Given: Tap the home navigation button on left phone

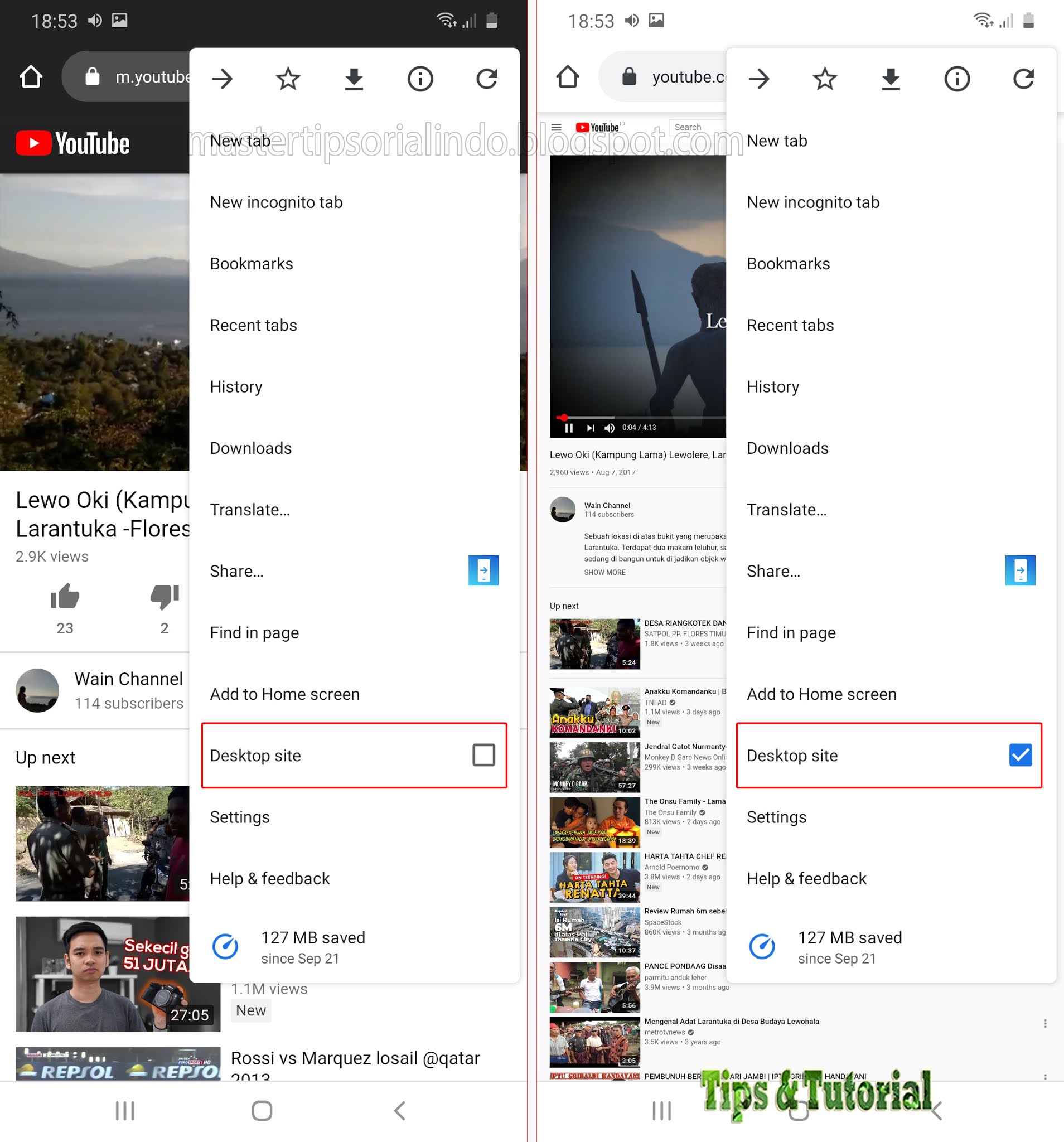Looking at the screenshot, I should 262,1110.
